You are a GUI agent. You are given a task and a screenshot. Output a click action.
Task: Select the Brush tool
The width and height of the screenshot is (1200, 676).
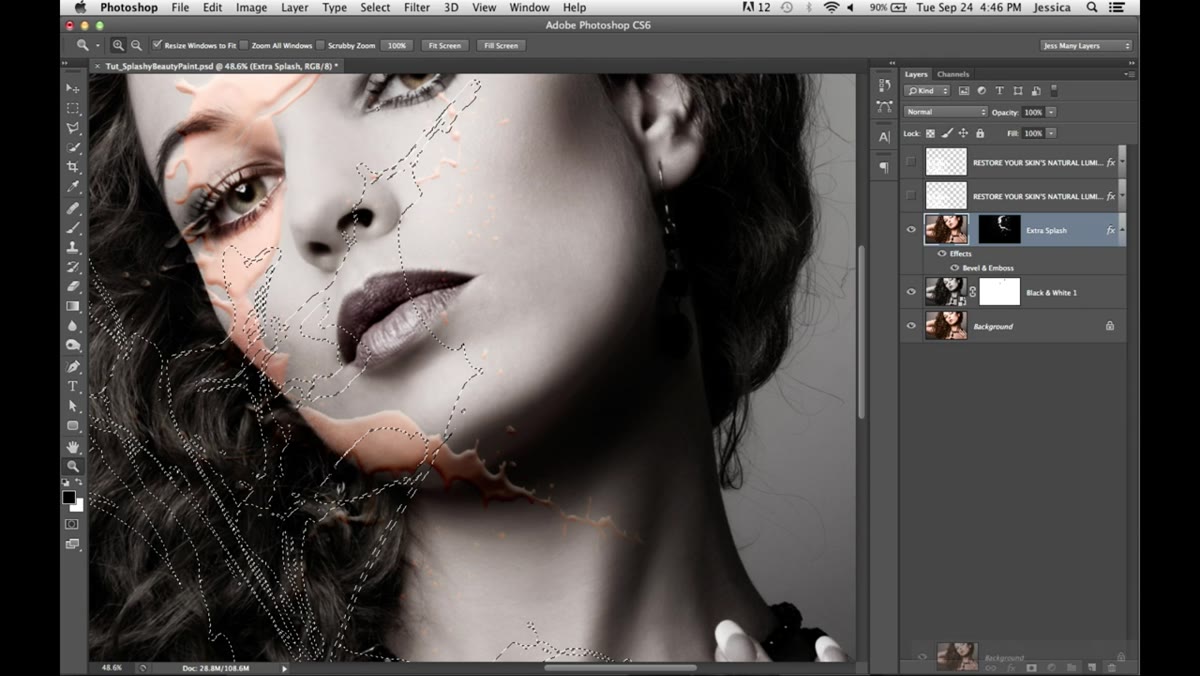point(73,227)
